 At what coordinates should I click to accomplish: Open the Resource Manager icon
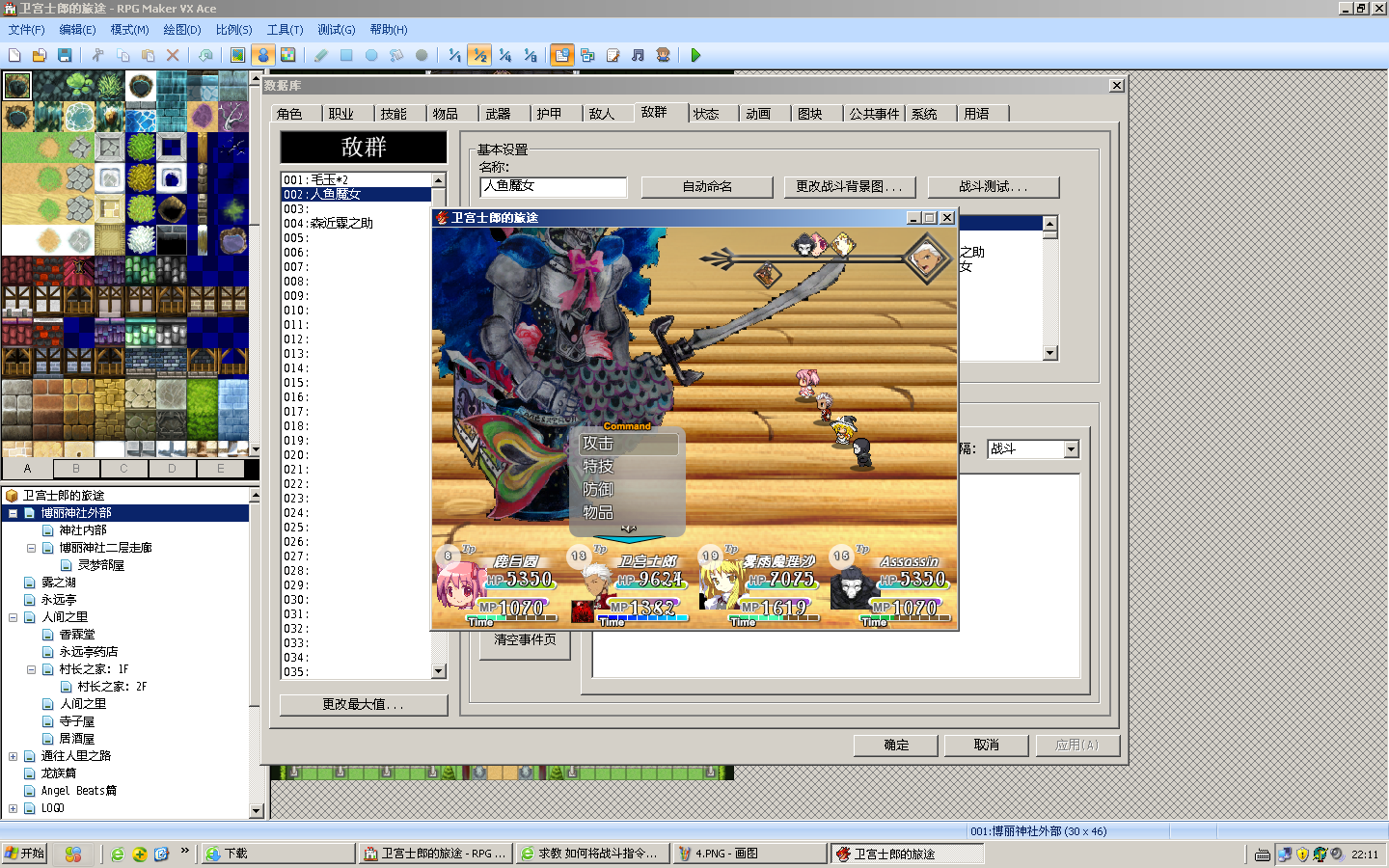coord(587,56)
